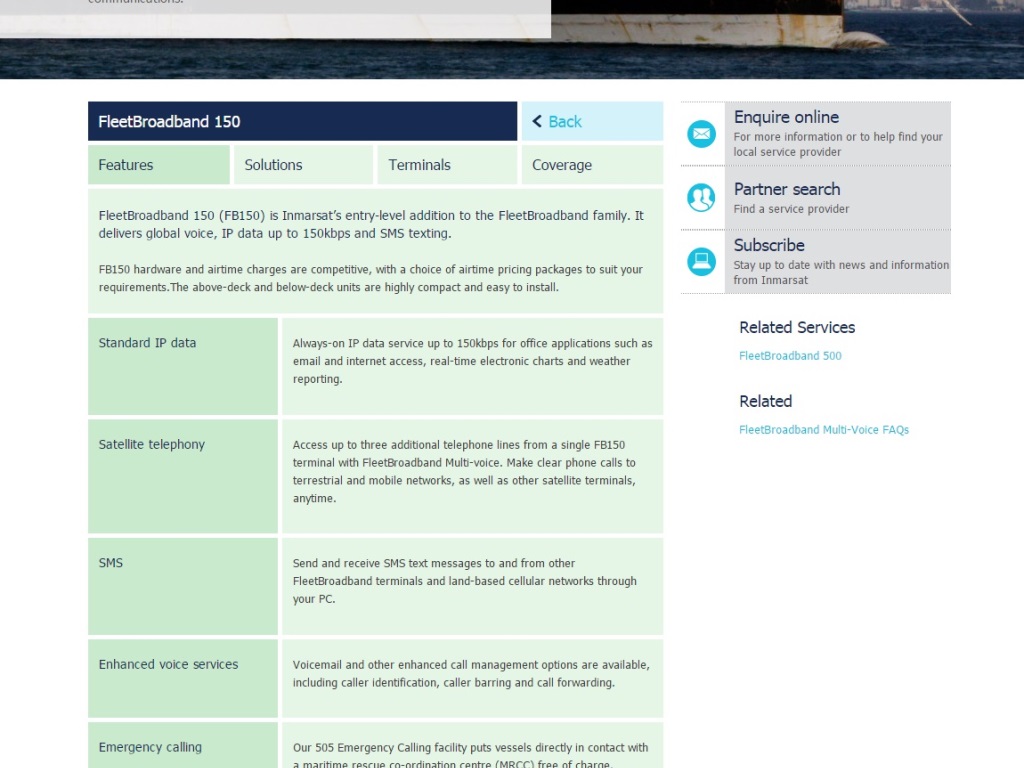Click the laptop icon beside Subscribe
The width and height of the screenshot is (1024, 768).
[701, 261]
